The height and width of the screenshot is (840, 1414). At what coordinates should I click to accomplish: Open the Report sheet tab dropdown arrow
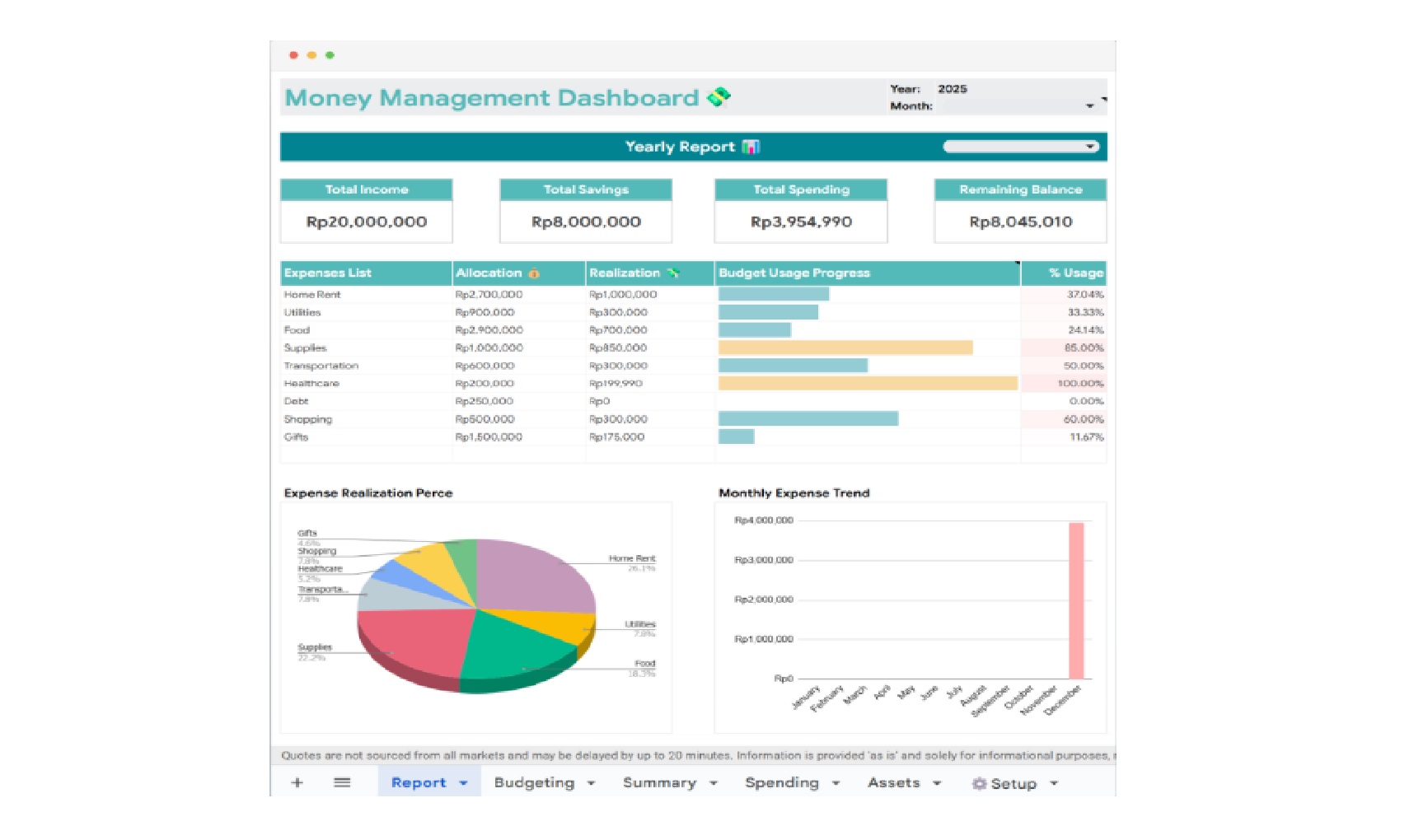[x=462, y=782]
